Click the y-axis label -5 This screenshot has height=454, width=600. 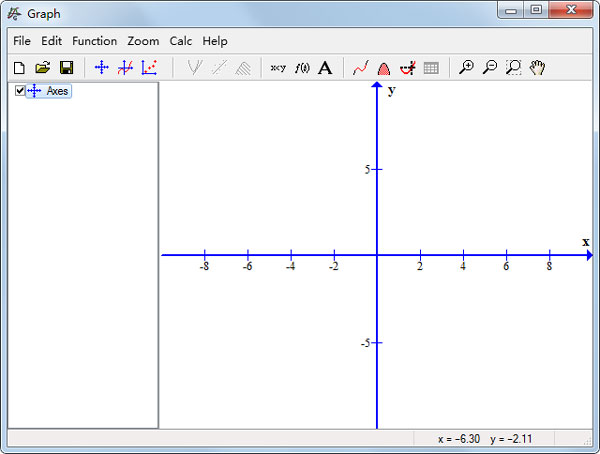365,343
